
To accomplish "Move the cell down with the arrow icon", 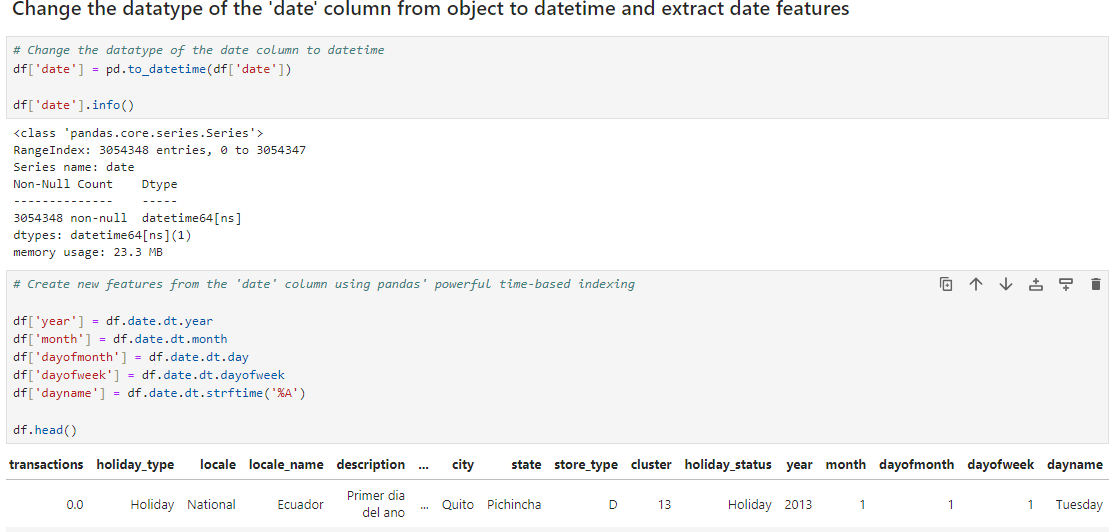I will coord(1006,284).
